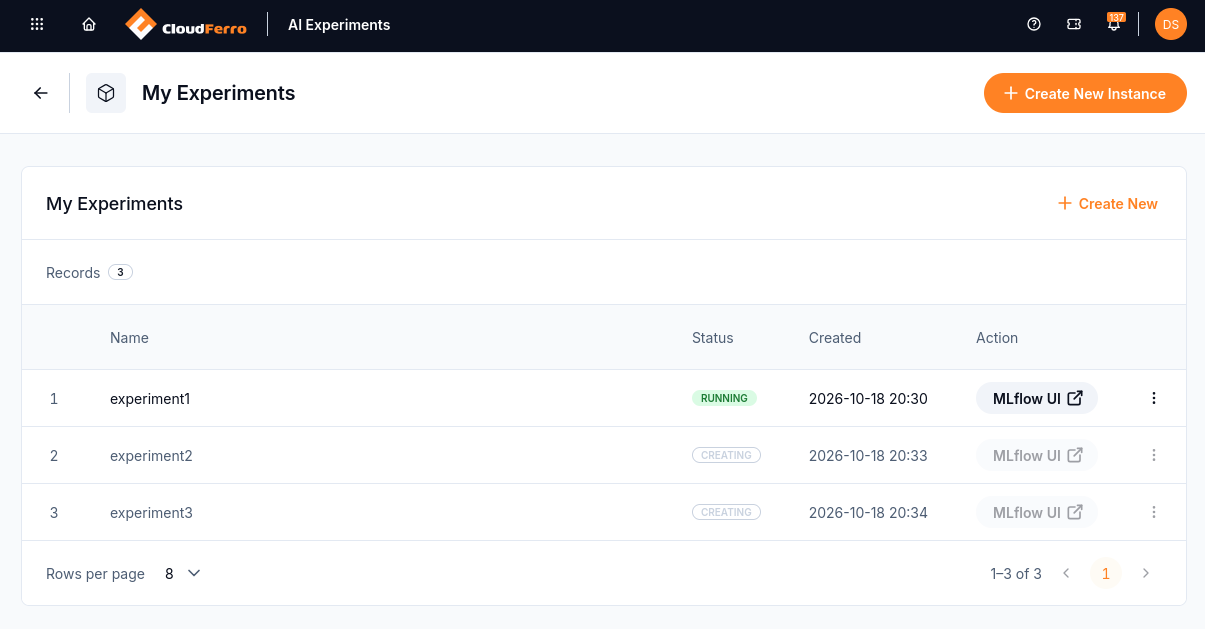Screen dimensions: 1205x629
Task: Click the Status column header
Action: point(712,338)
